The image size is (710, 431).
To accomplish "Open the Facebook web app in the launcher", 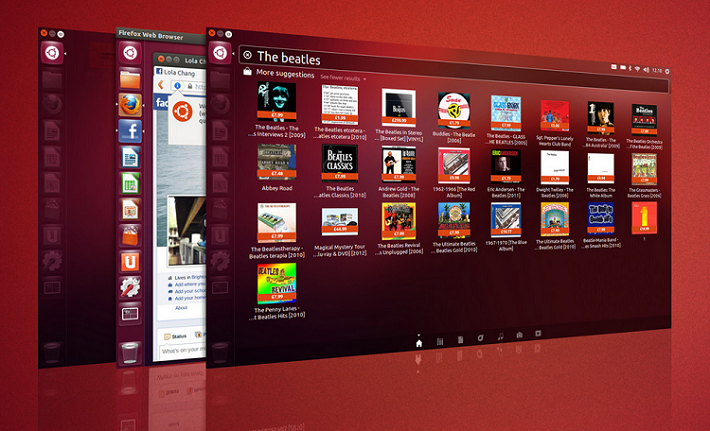I will [x=130, y=131].
